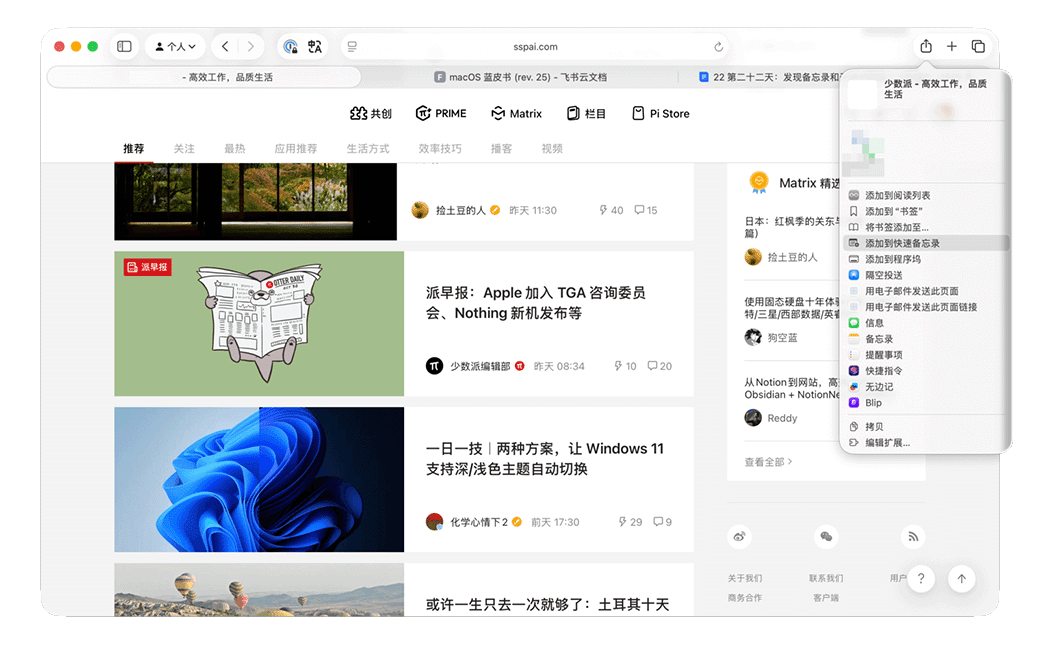Open the Windows 11 theme article thumbnail
The image size is (1040, 670).
pos(259,479)
